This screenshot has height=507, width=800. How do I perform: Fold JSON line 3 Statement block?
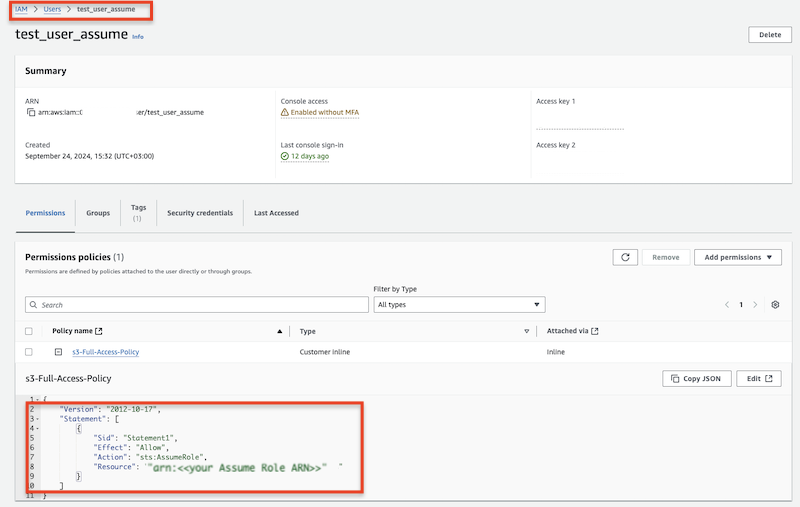[x=37, y=419]
